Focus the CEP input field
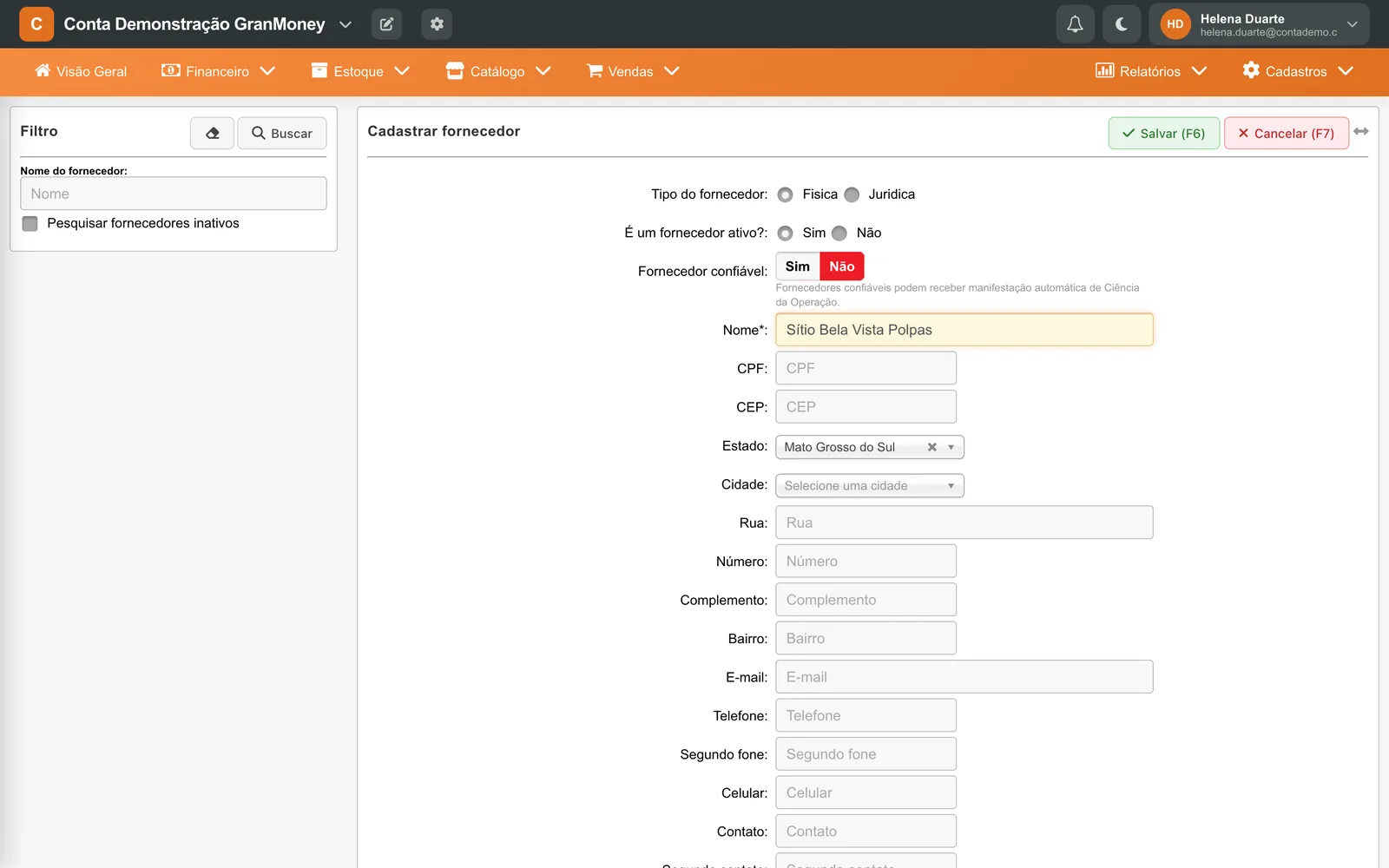Image resolution: width=1389 pixels, height=868 pixels. coord(866,406)
